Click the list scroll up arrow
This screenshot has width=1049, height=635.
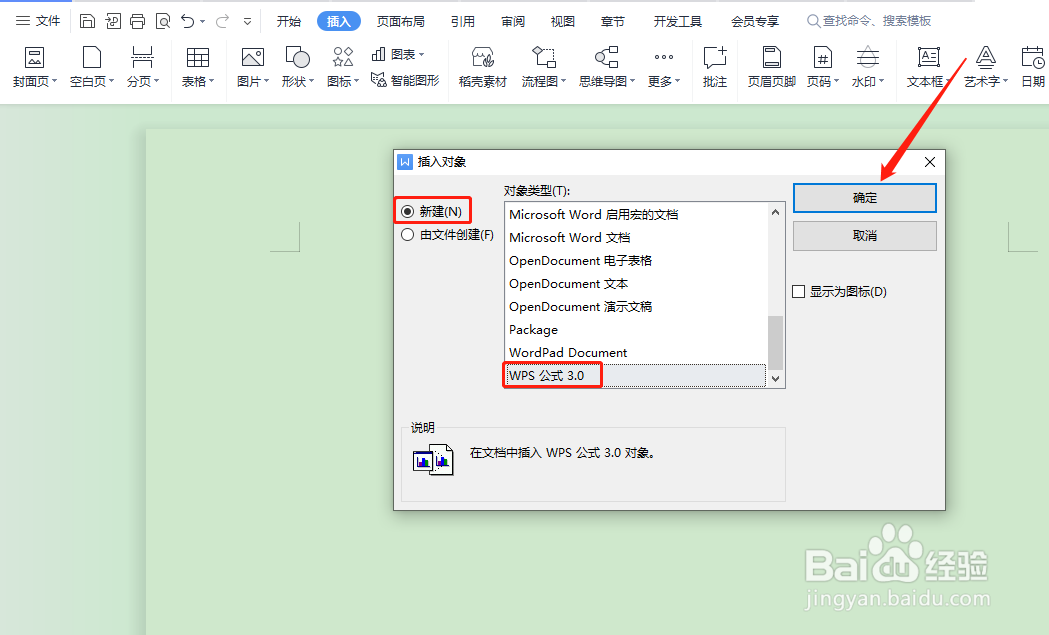[775, 212]
